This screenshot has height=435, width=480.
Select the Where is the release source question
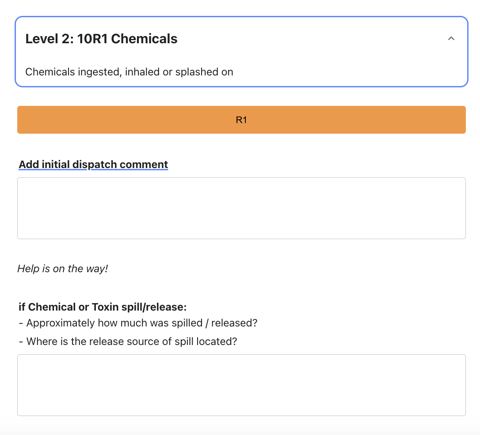pos(128,341)
